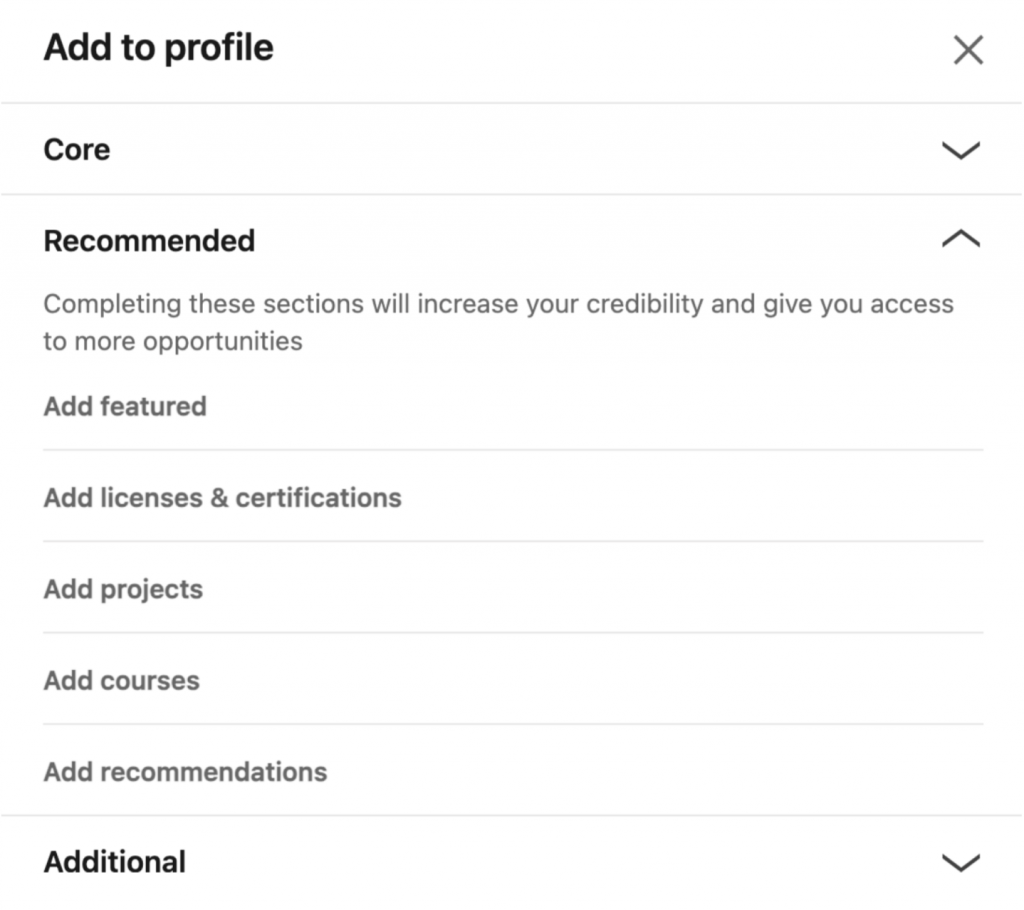Collapse the Recommended section chevron
This screenshot has height=910, width=1024.
click(961, 240)
